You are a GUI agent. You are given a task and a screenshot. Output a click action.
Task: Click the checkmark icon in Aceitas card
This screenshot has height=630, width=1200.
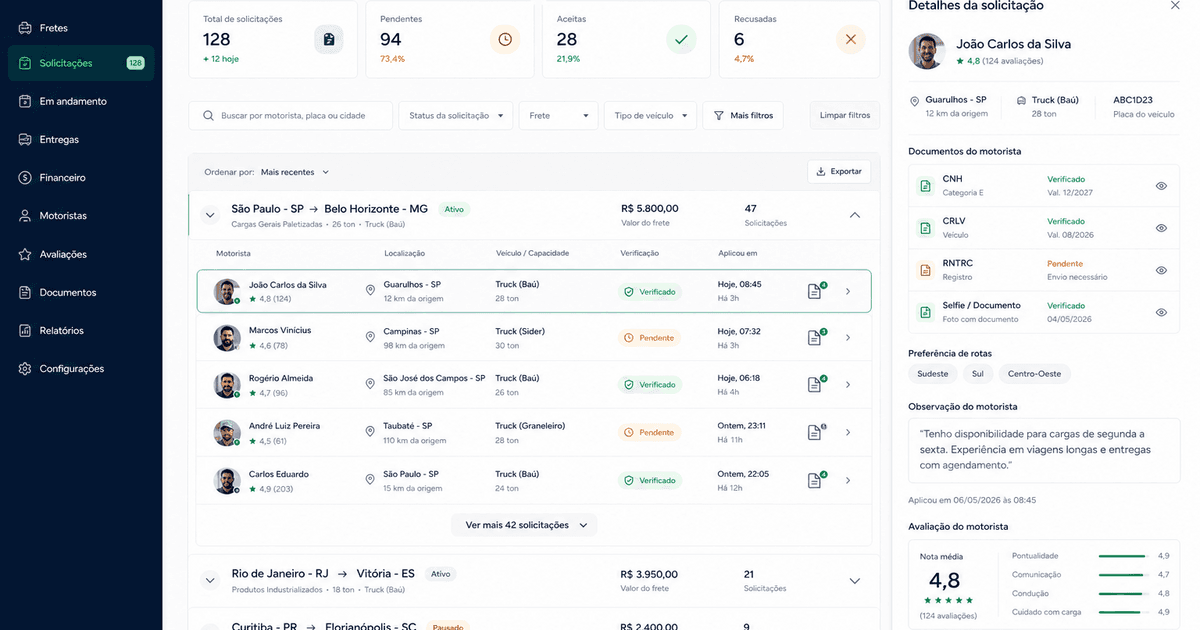[681, 40]
